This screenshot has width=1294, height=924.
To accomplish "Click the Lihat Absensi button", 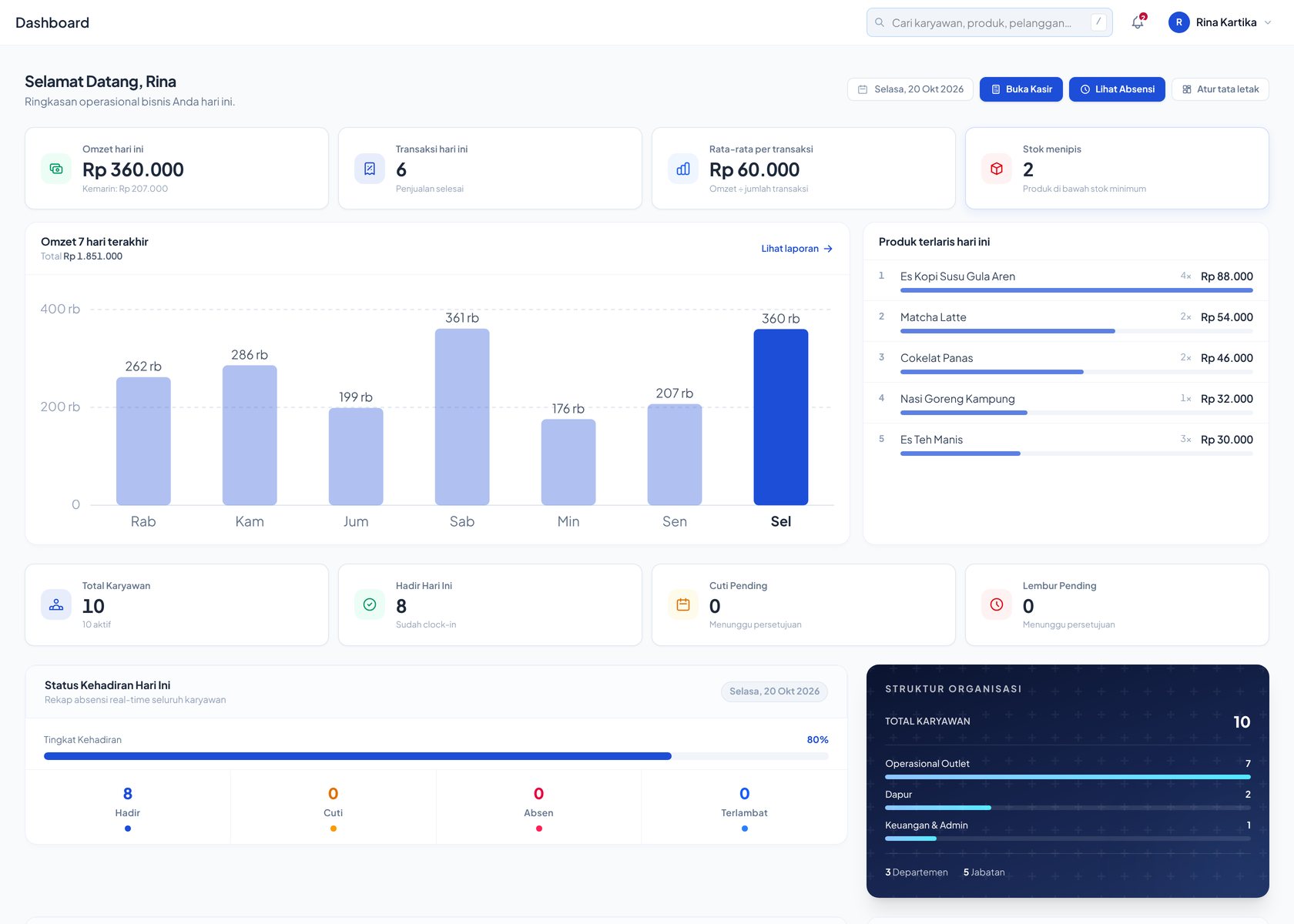I will pos(1117,89).
